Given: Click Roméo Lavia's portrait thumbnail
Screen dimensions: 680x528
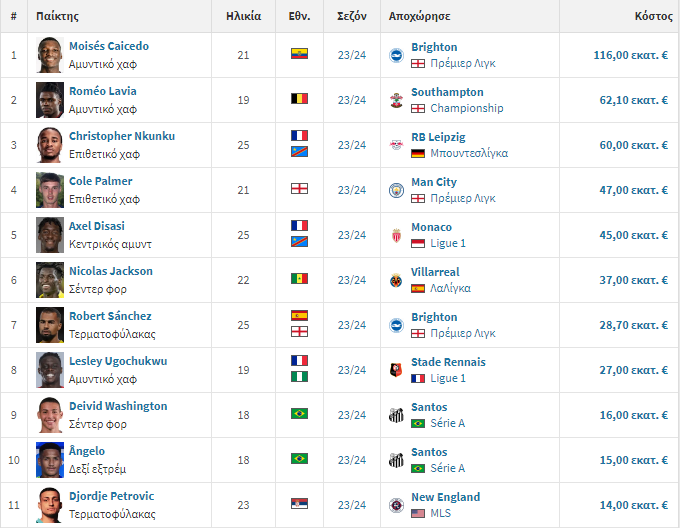Looking at the screenshot, I should point(50,100).
